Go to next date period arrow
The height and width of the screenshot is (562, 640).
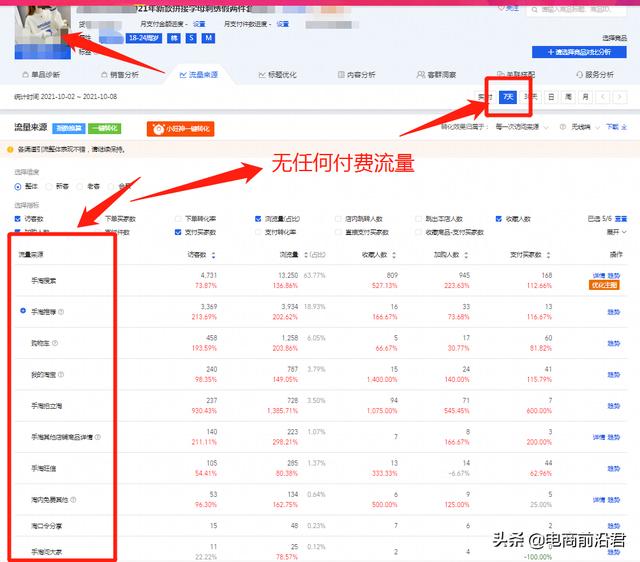[620, 97]
